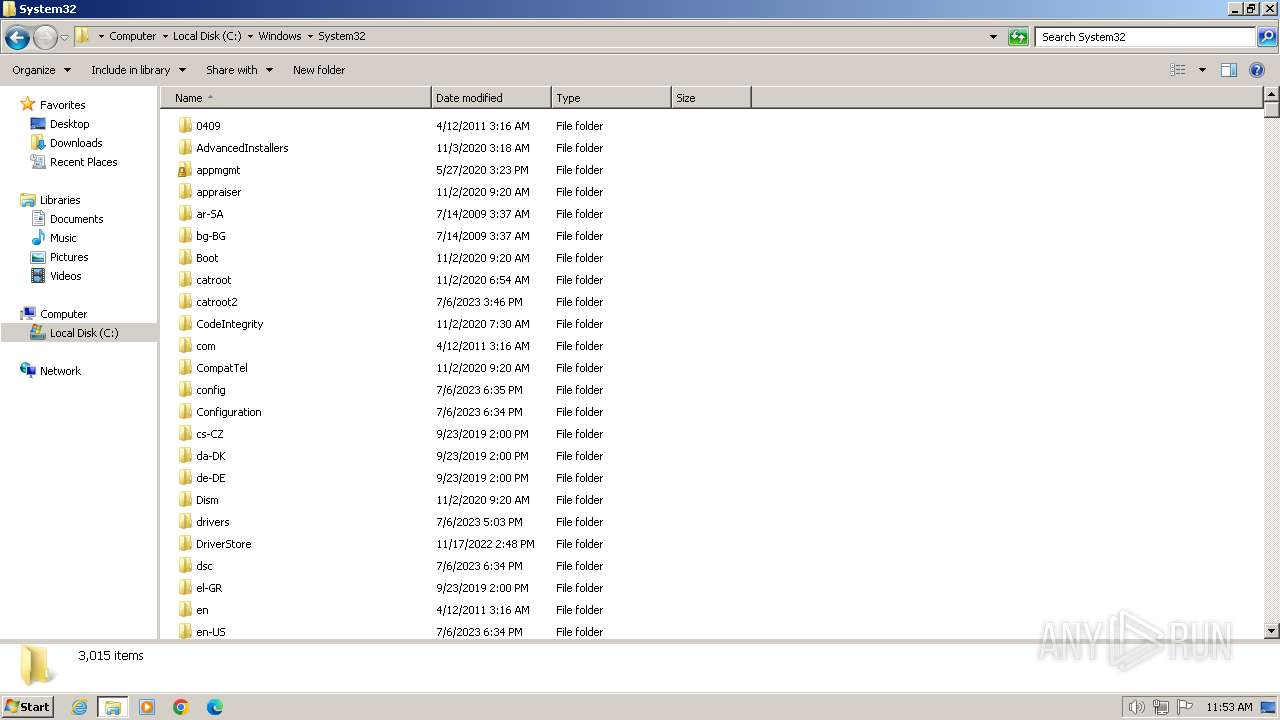Select the config folder icon

(185, 390)
